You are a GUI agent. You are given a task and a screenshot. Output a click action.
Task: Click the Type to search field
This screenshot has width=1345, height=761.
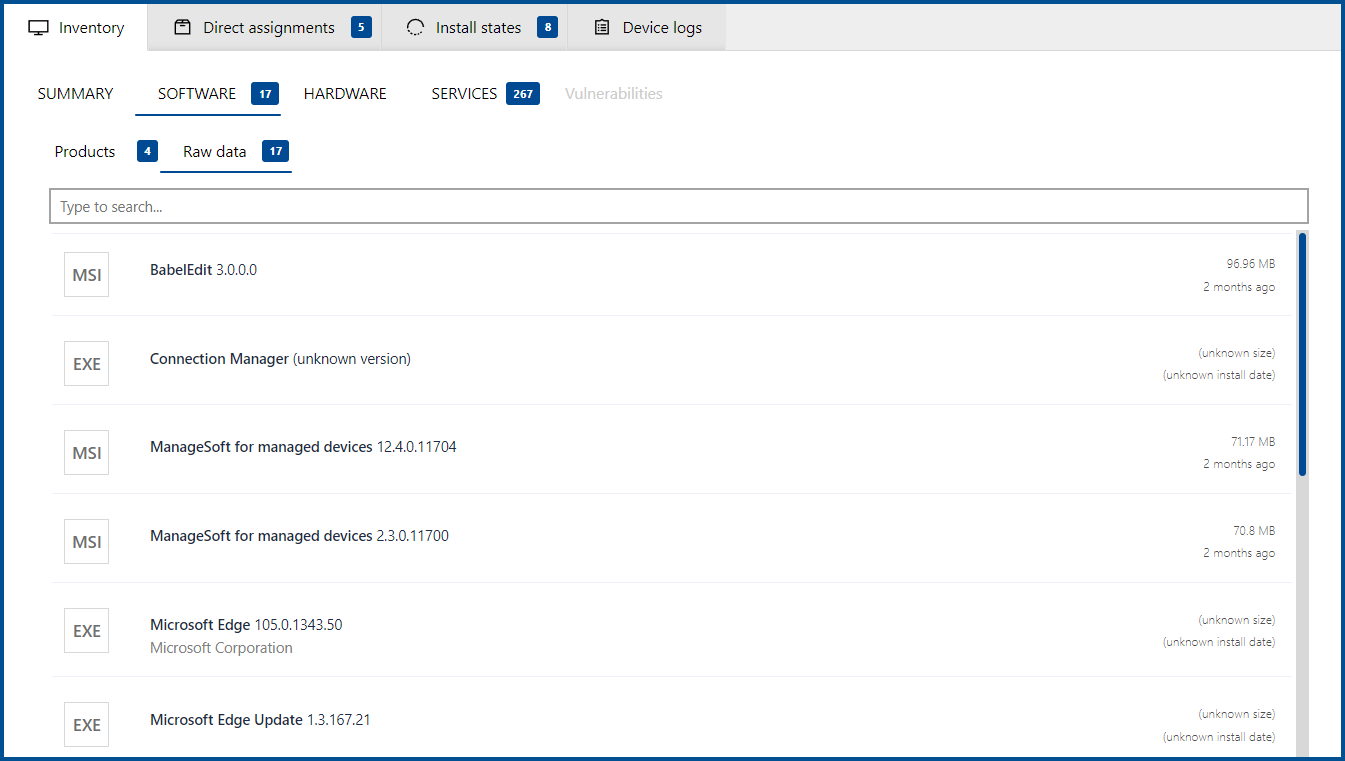(x=678, y=207)
